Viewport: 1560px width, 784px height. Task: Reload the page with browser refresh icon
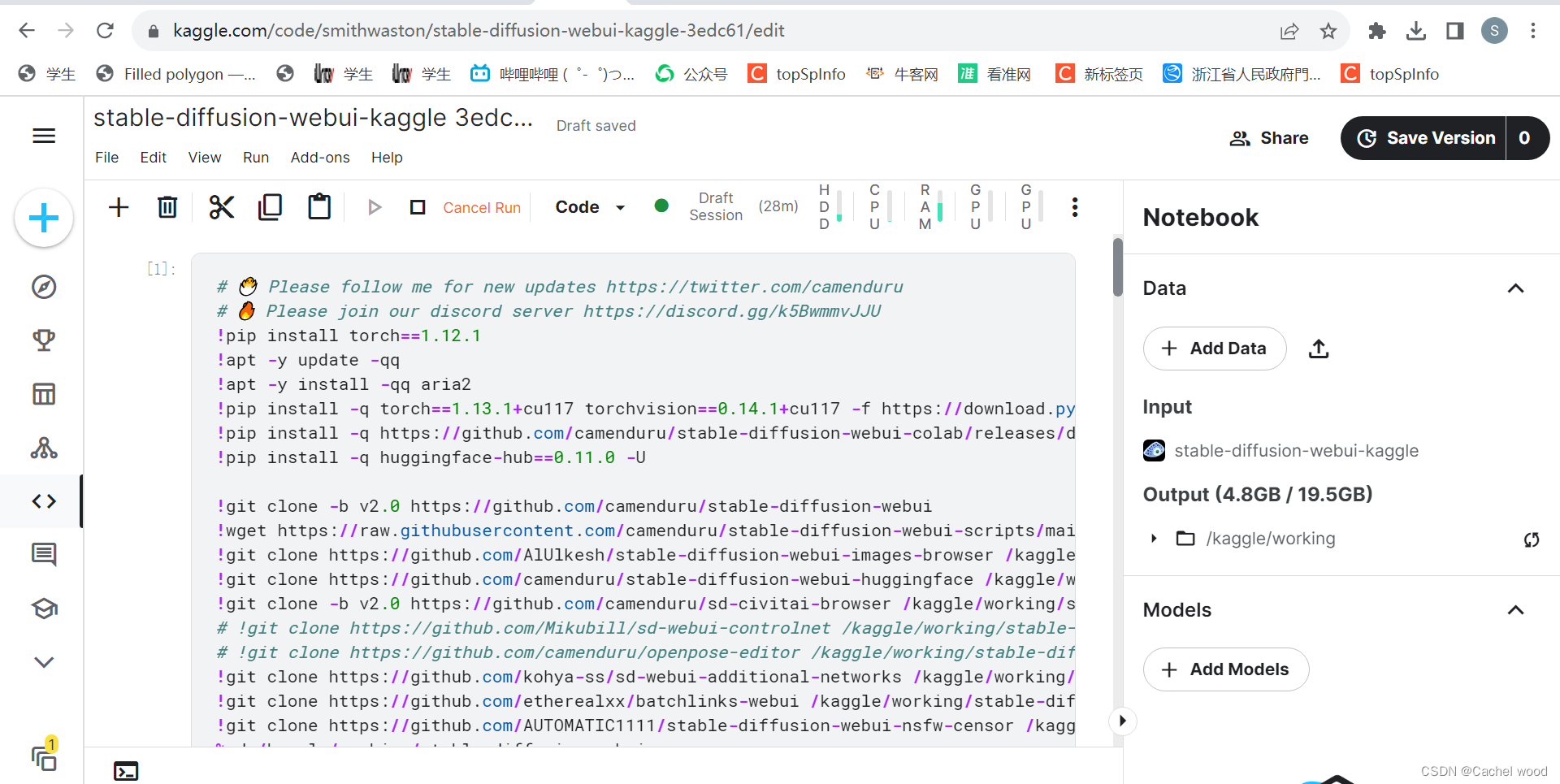pyautogui.click(x=105, y=31)
